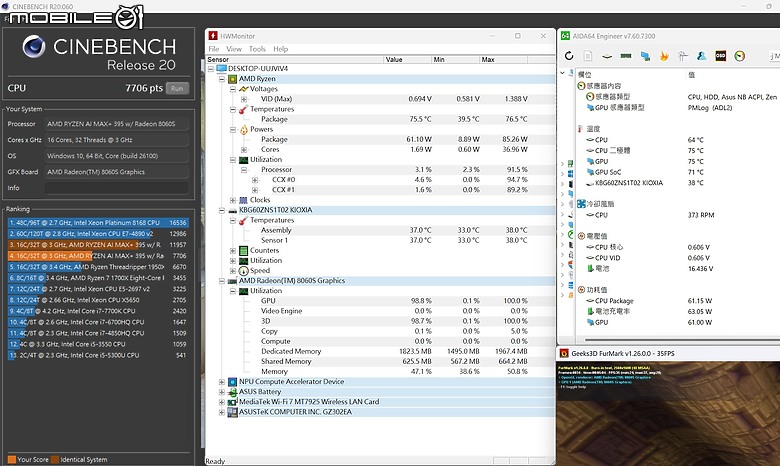Open the File menu in HWMonitor
Screen dimensions: 780x466
(214, 49)
